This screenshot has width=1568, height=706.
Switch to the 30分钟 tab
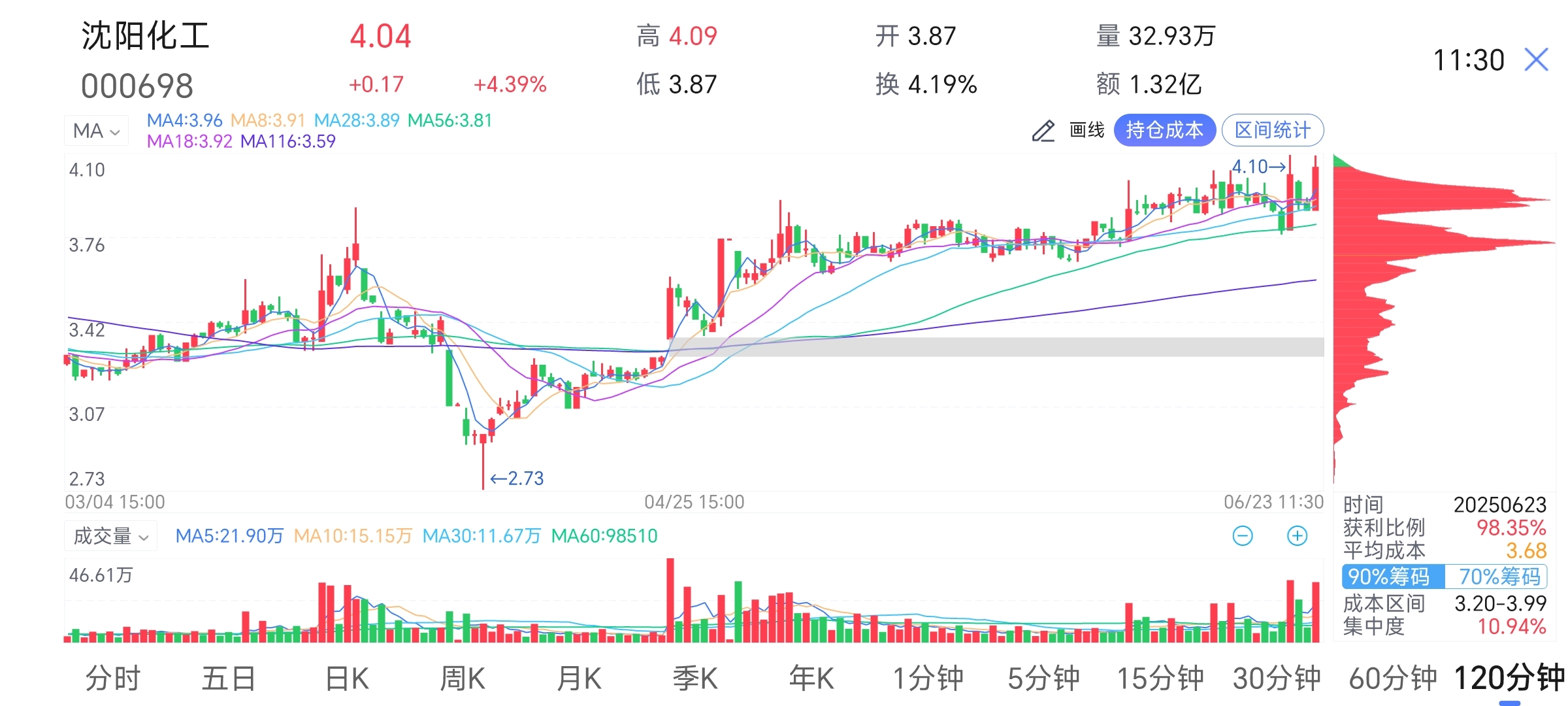click(x=1277, y=679)
